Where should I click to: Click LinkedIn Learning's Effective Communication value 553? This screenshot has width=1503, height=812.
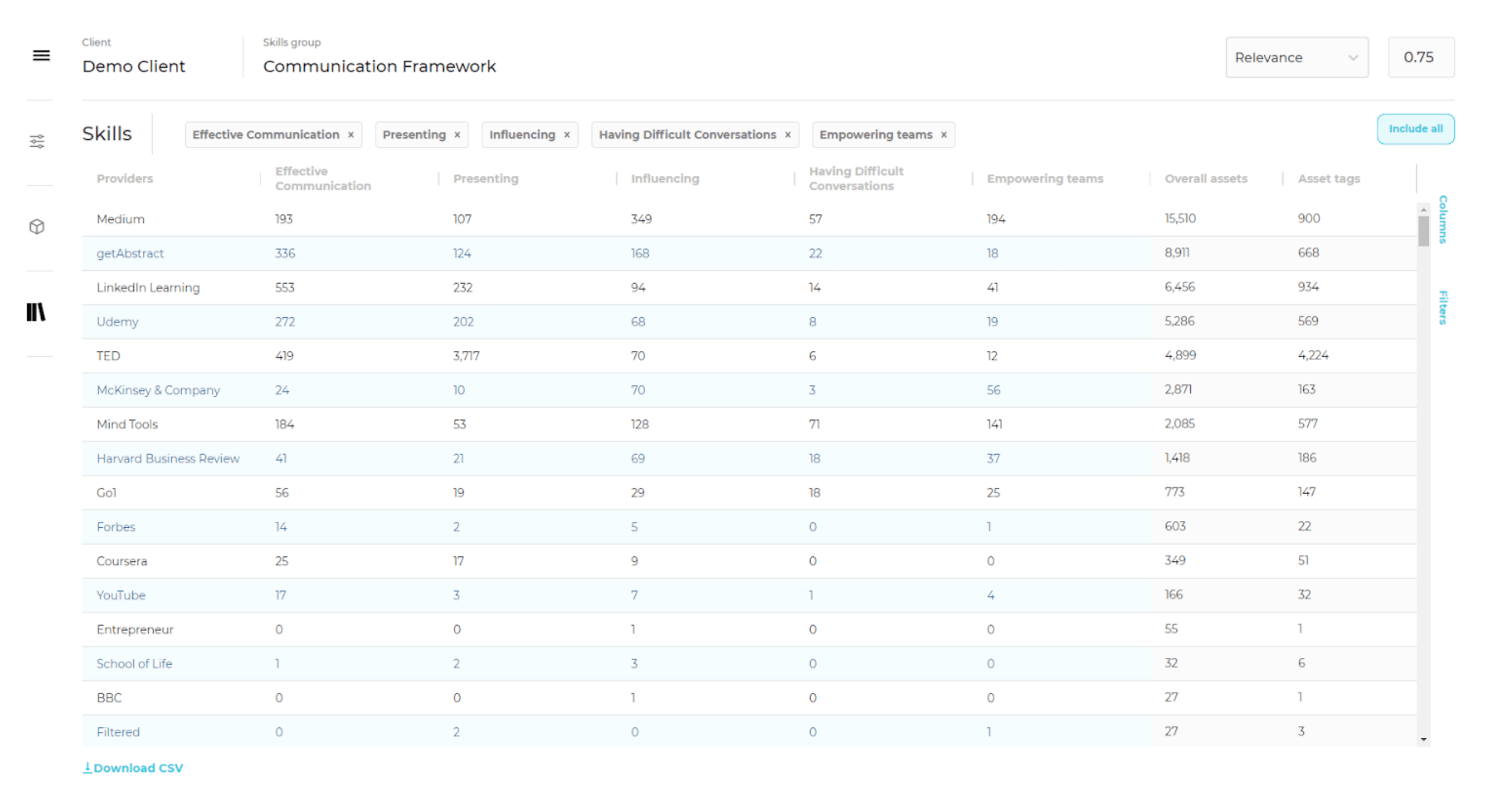[x=285, y=288]
